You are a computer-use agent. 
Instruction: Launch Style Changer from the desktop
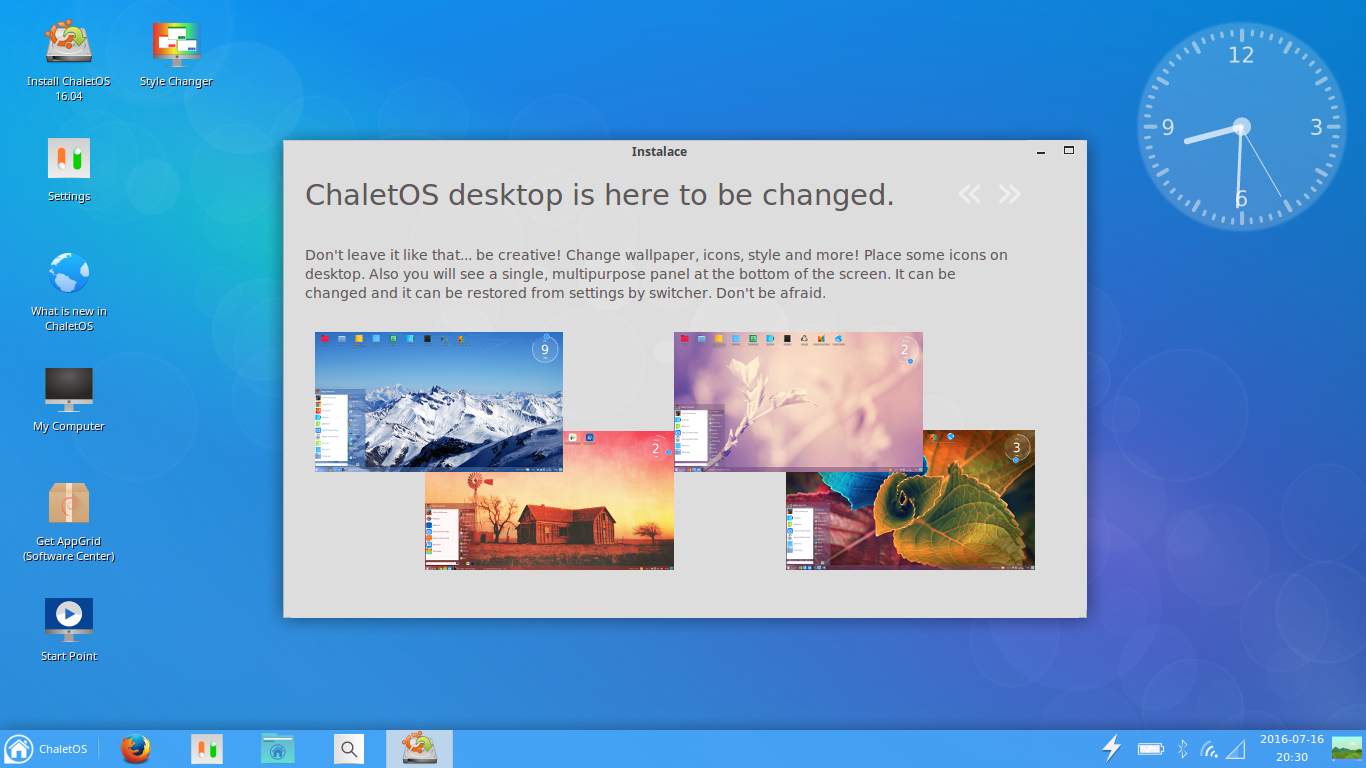pyautogui.click(x=176, y=53)
